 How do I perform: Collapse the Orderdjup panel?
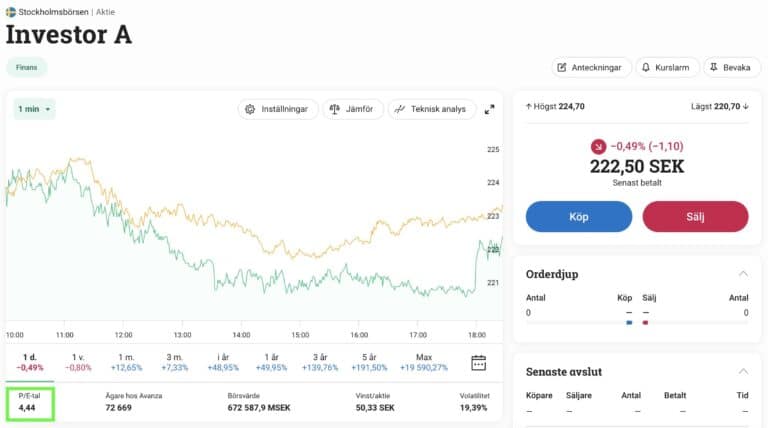click(x=742, y=274)
